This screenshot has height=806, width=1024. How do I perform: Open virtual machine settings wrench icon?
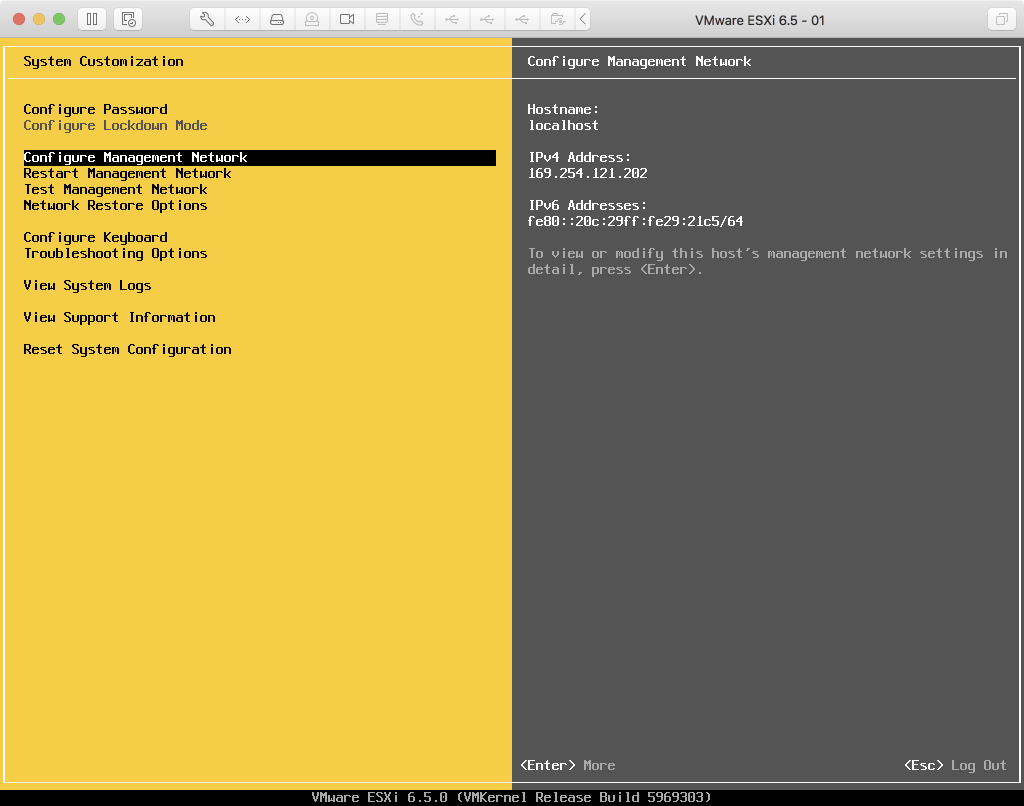pyautogui.click(x=208, y=19)
